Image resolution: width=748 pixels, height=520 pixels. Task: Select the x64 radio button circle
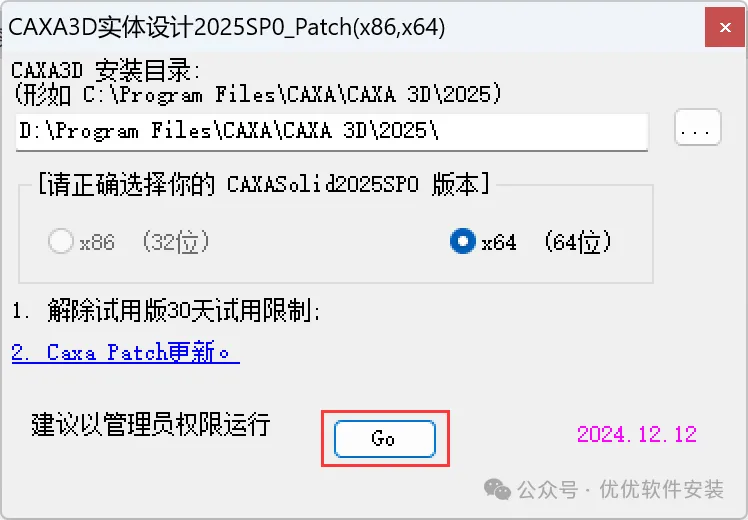click(x=462, y=241)
